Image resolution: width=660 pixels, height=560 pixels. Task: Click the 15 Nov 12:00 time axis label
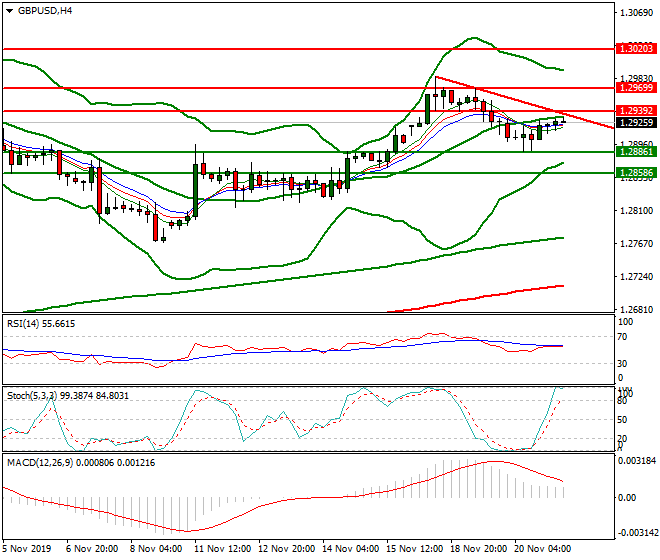pyautogui.click(x=415, y=549)
